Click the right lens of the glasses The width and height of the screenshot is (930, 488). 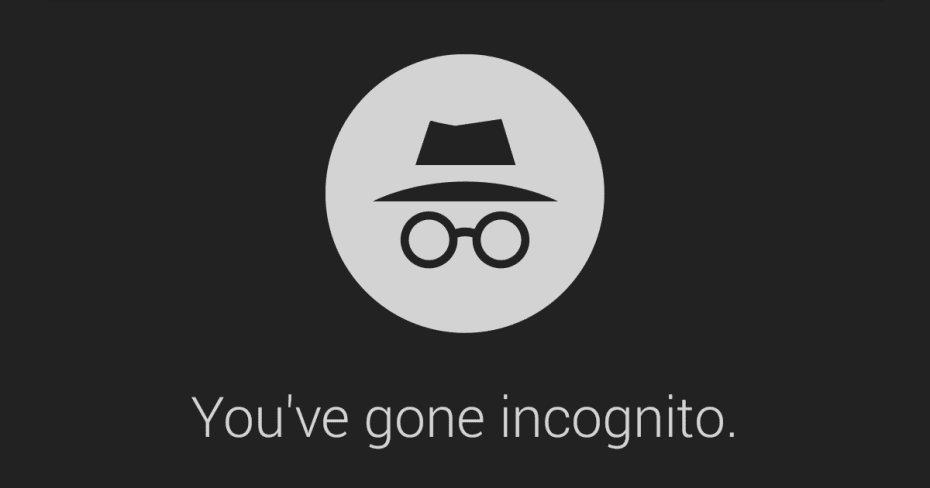tap(501, 240)
